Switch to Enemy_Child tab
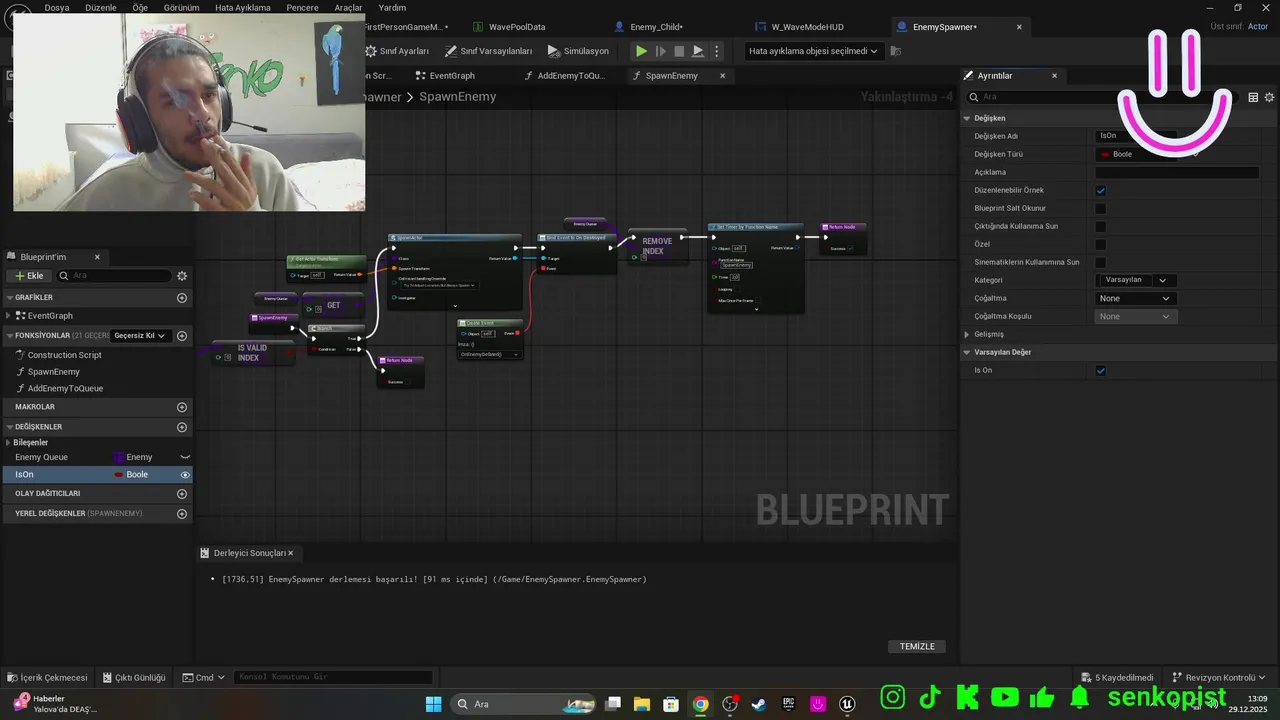The width and height of the screenshot is (1280, 720). 656,27
